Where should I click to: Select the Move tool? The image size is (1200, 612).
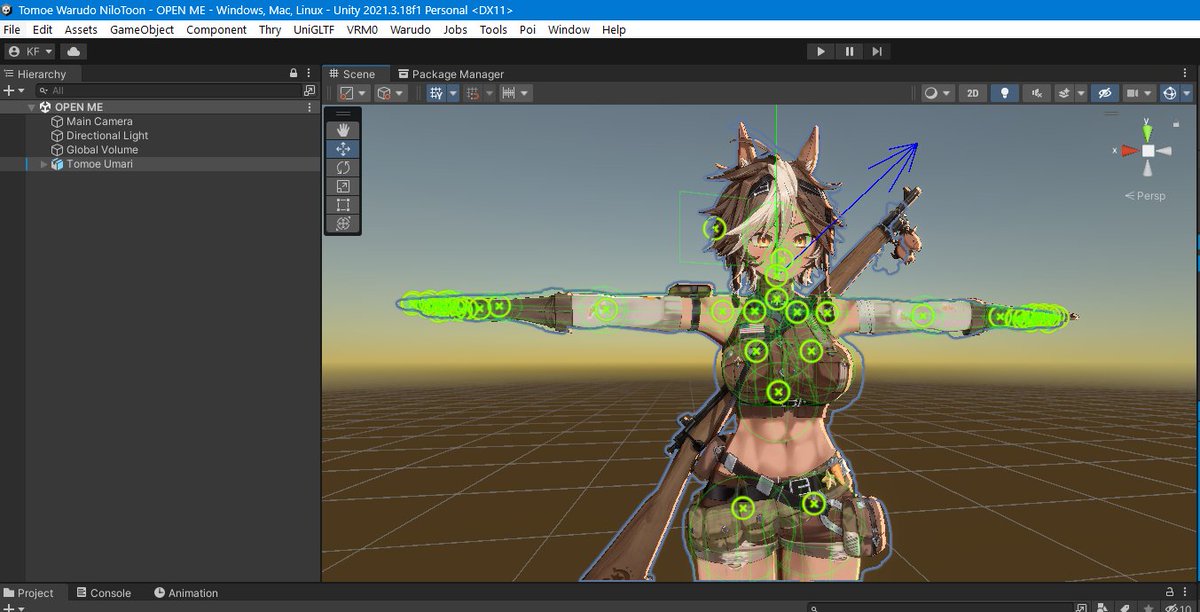pos(343,149)
